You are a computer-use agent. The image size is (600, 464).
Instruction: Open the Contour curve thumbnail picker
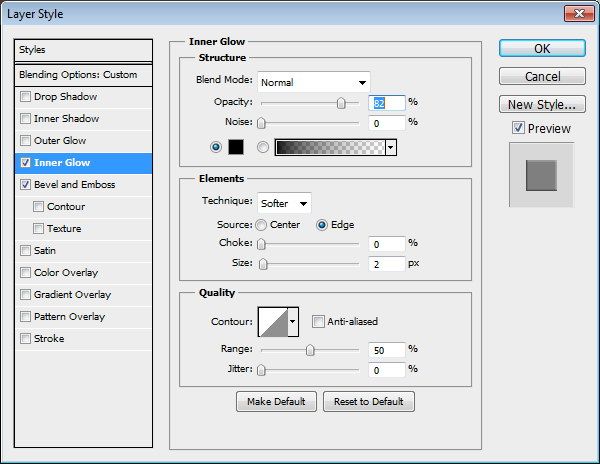coord(273,322)
